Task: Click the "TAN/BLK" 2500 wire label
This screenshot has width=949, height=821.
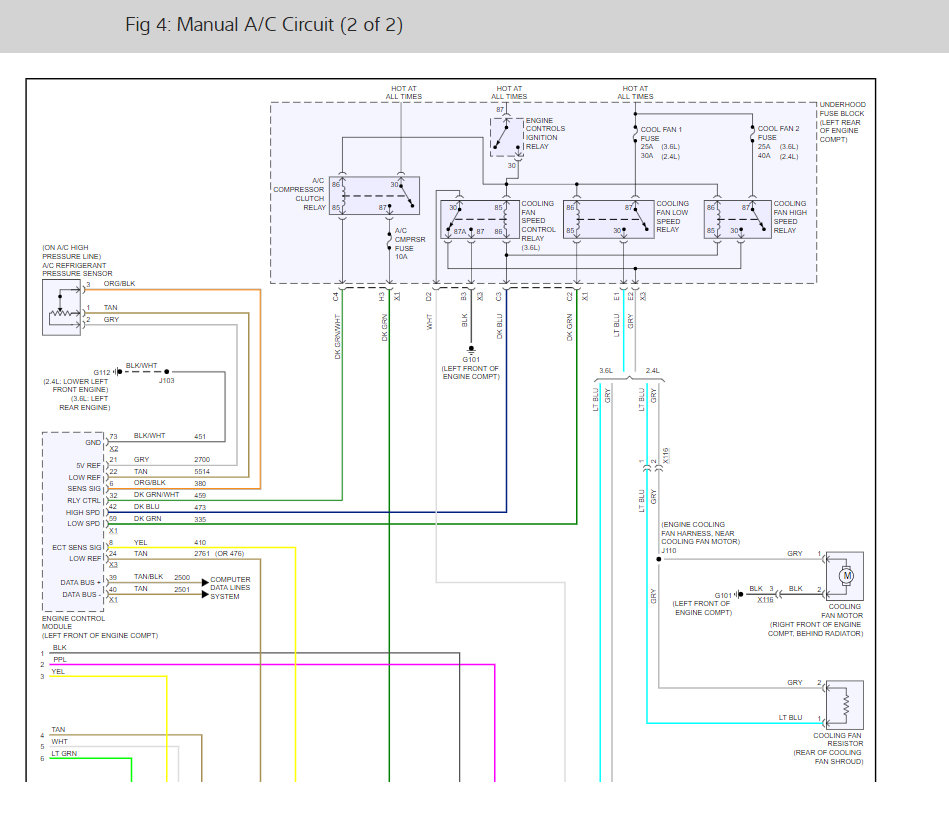Action: pos(148,577)
